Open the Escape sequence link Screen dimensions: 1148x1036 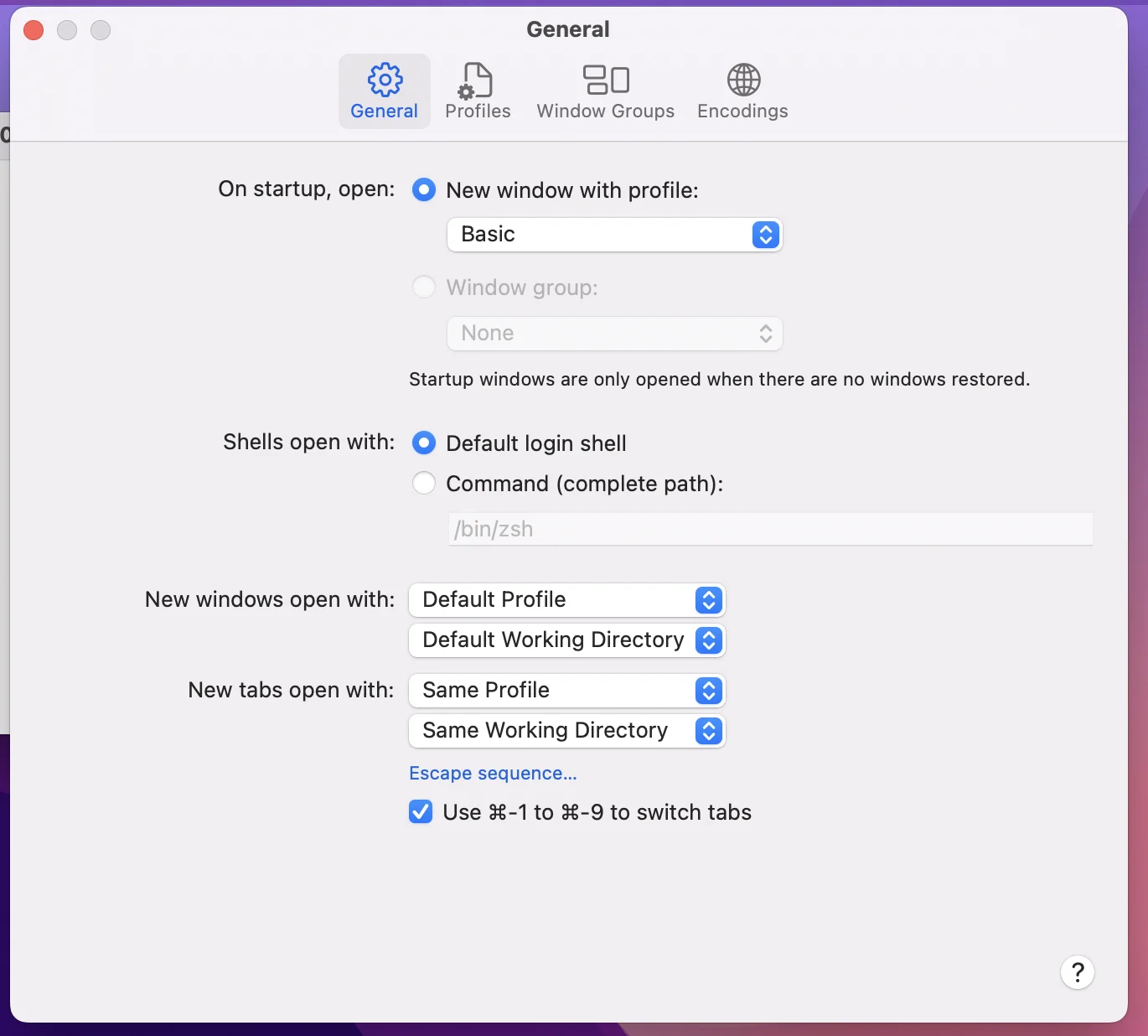pos(493,774)
